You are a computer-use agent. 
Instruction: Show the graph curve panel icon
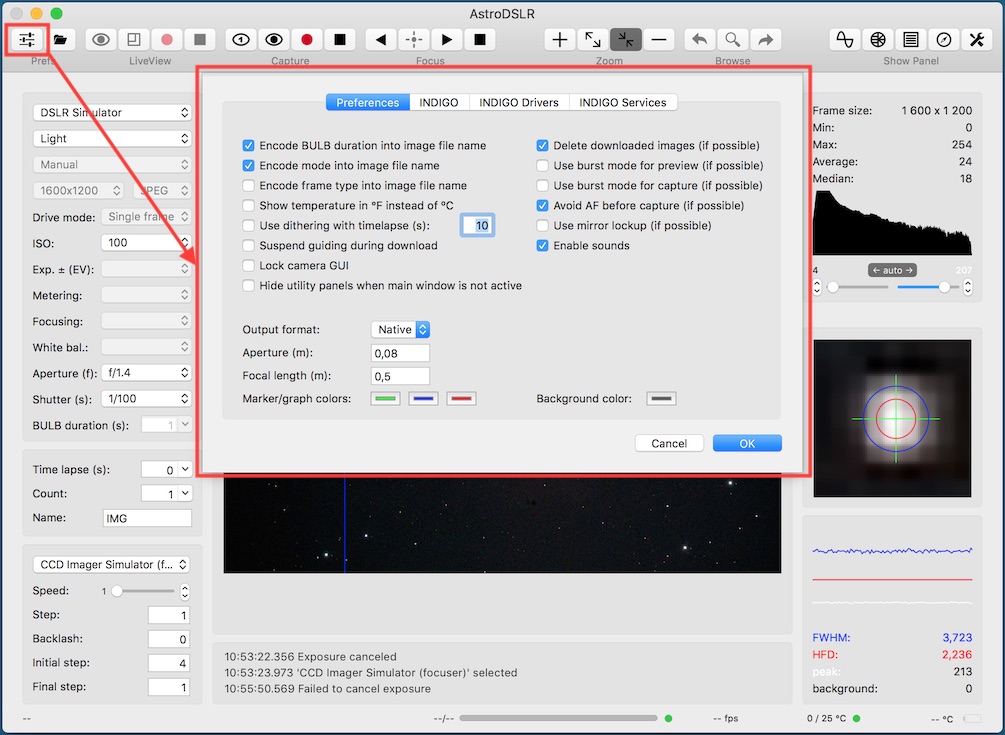[x=845, y=40]
